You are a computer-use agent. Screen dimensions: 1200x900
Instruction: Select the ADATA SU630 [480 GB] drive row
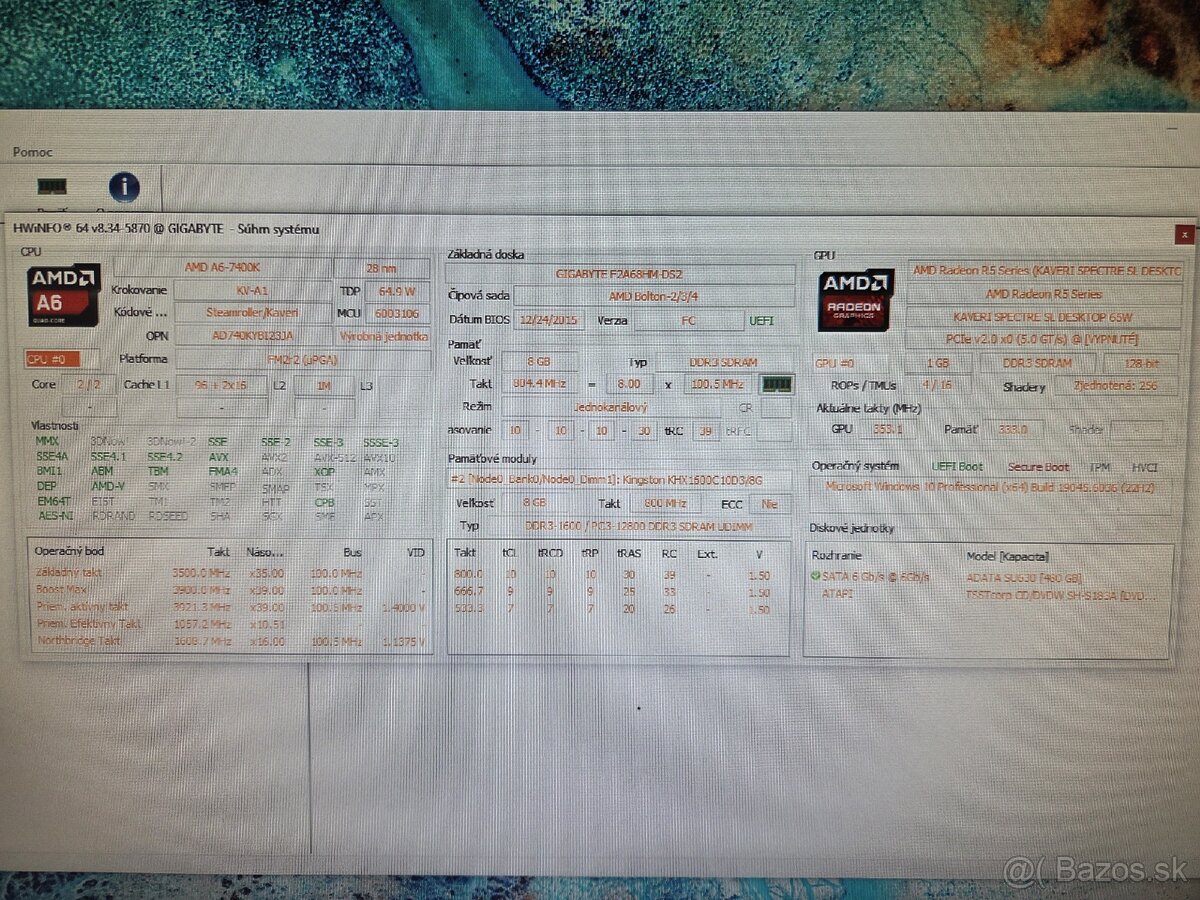(990, 577)
